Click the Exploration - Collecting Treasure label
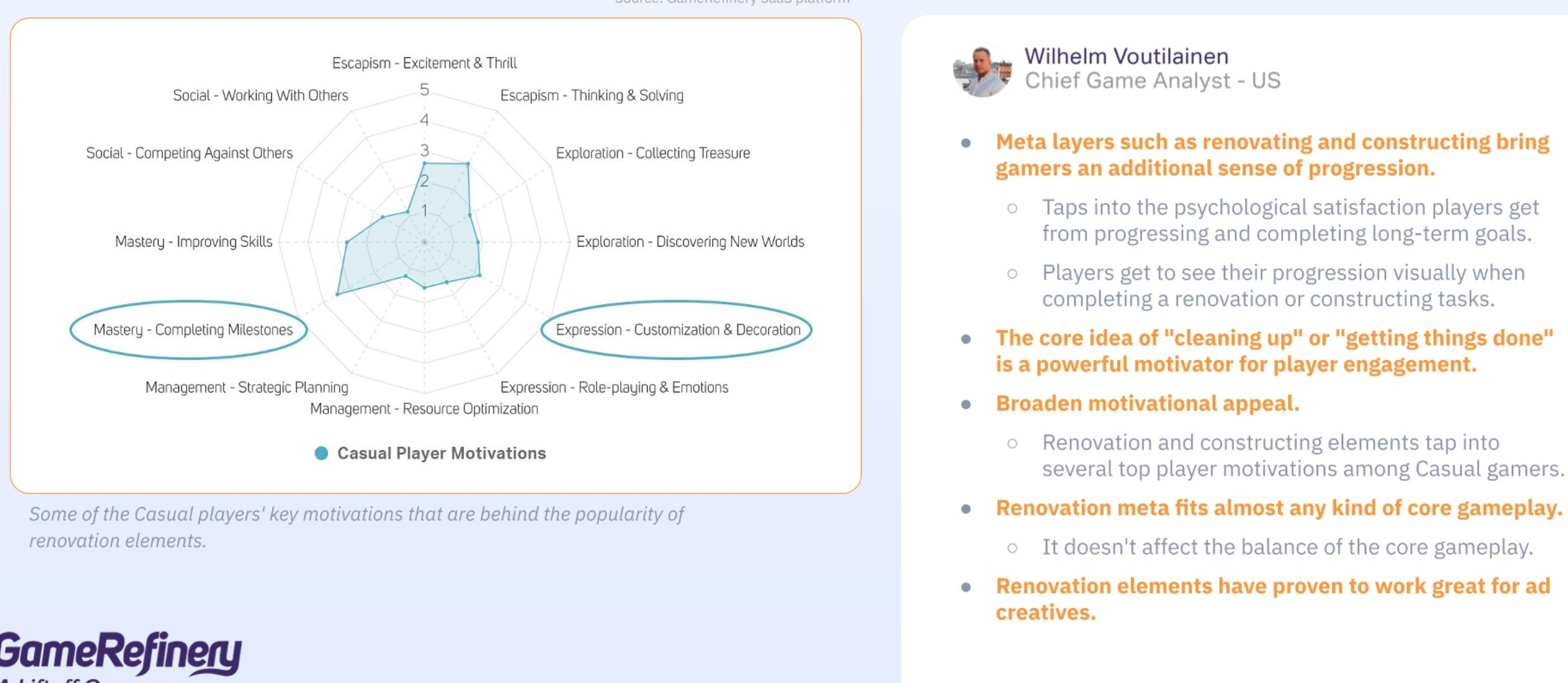The width and height of the screenshot is (1568, 683). coord(653,153)
